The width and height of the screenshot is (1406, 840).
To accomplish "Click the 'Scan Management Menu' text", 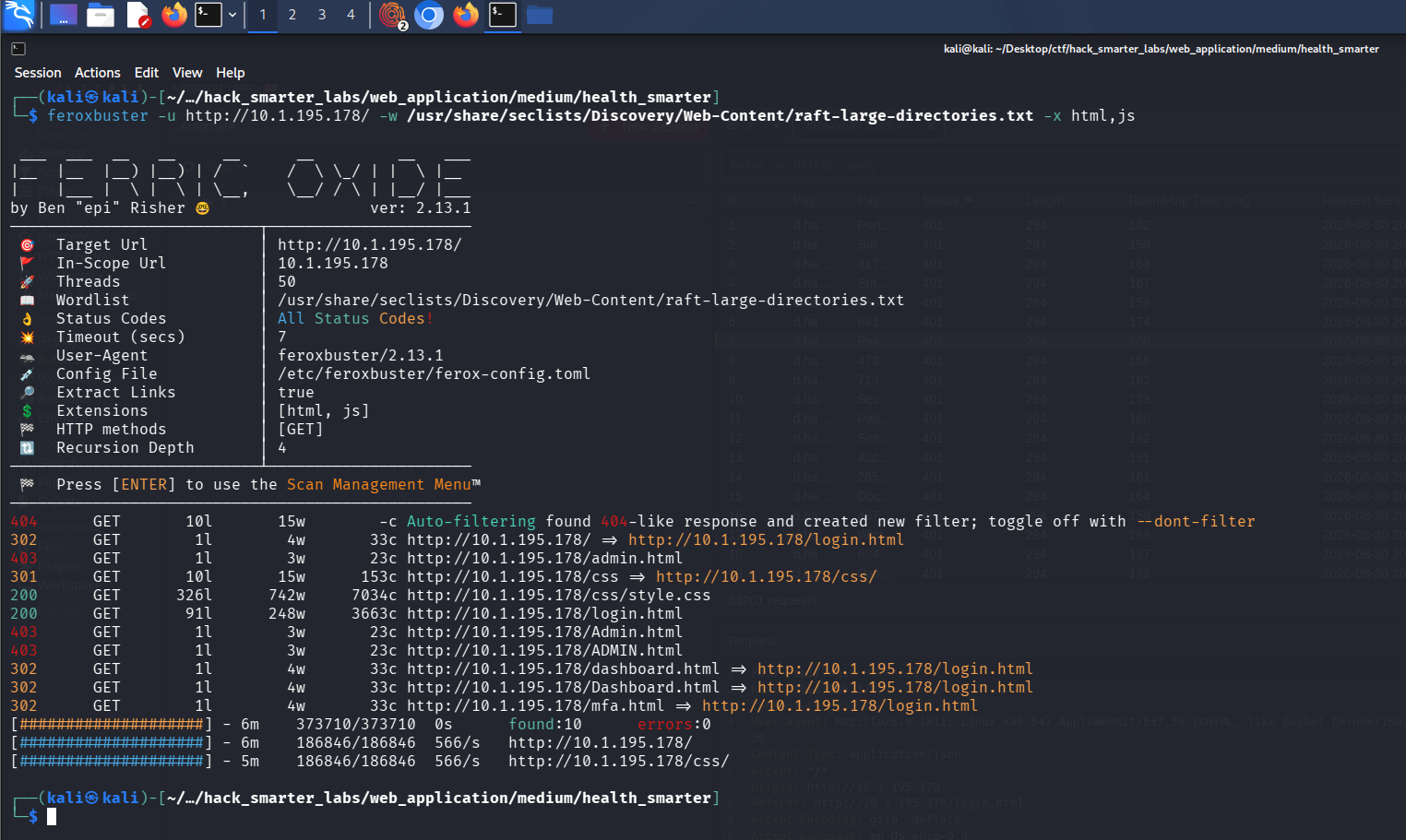I will coord(379,484).
